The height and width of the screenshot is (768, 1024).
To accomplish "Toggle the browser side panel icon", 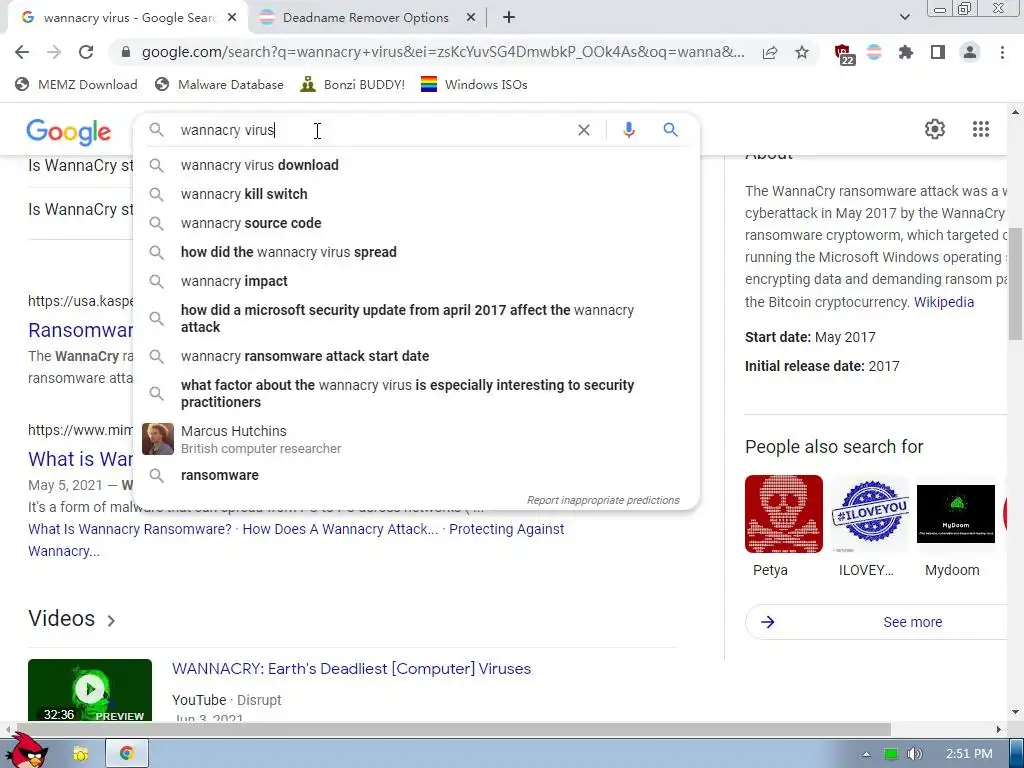I will click(x=938, y=52).
